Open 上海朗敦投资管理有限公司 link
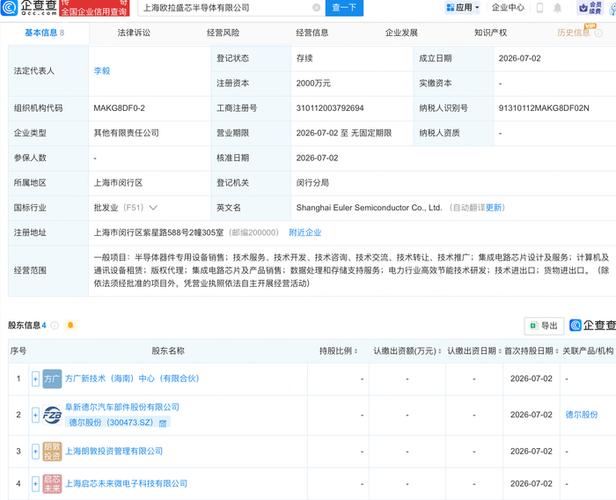 point(114,451)
